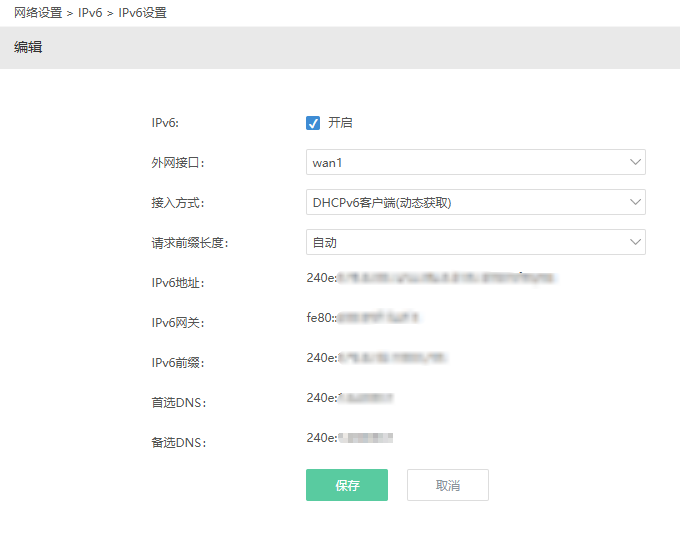Click the IPv6设置 breadcrumb item

pyautogui.click(x=143, y=13)
